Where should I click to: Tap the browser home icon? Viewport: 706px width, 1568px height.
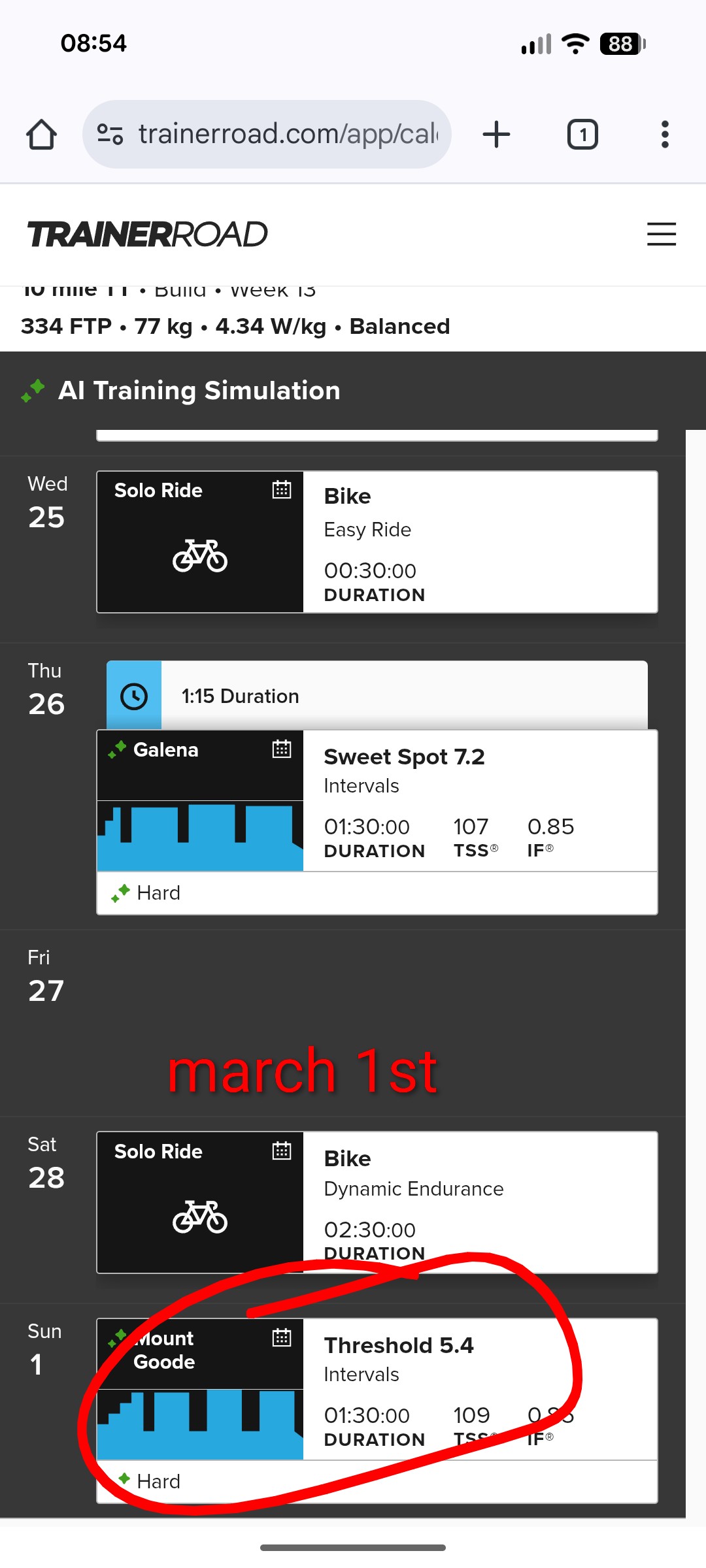pyautogui.click(x=41, y=135)
